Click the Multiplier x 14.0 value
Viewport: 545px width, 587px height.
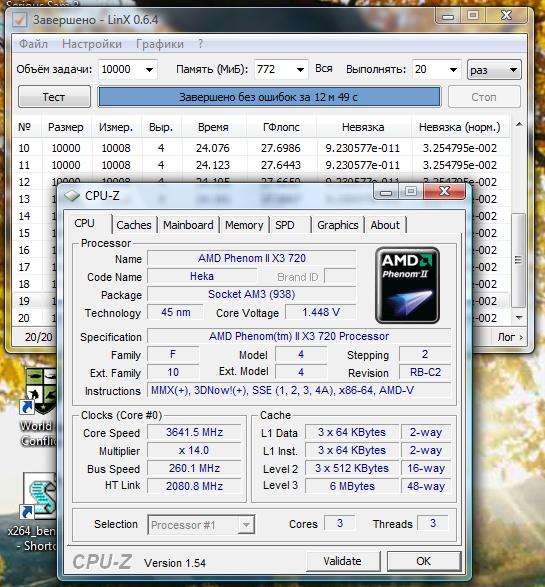pos(194,450)
